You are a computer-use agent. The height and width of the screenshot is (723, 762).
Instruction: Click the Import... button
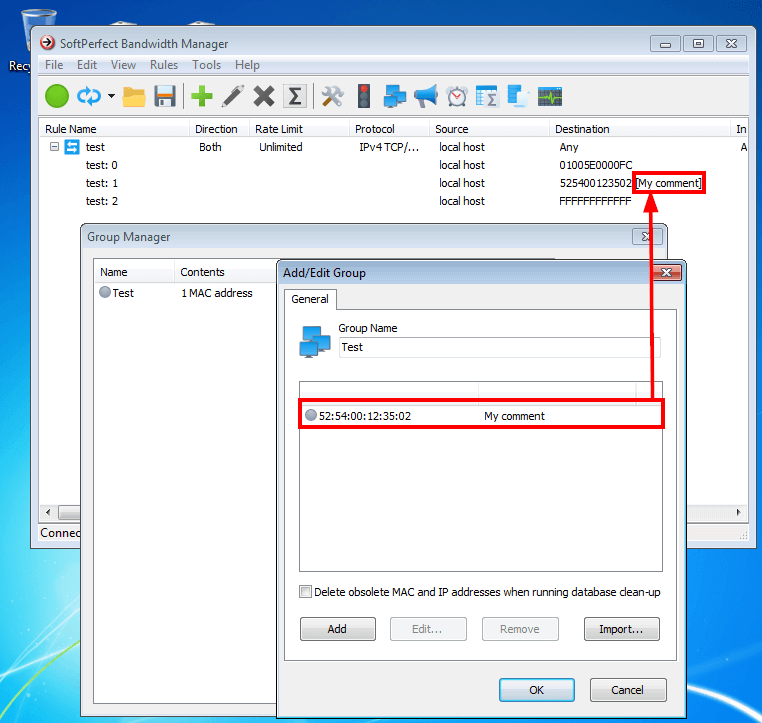622,629
